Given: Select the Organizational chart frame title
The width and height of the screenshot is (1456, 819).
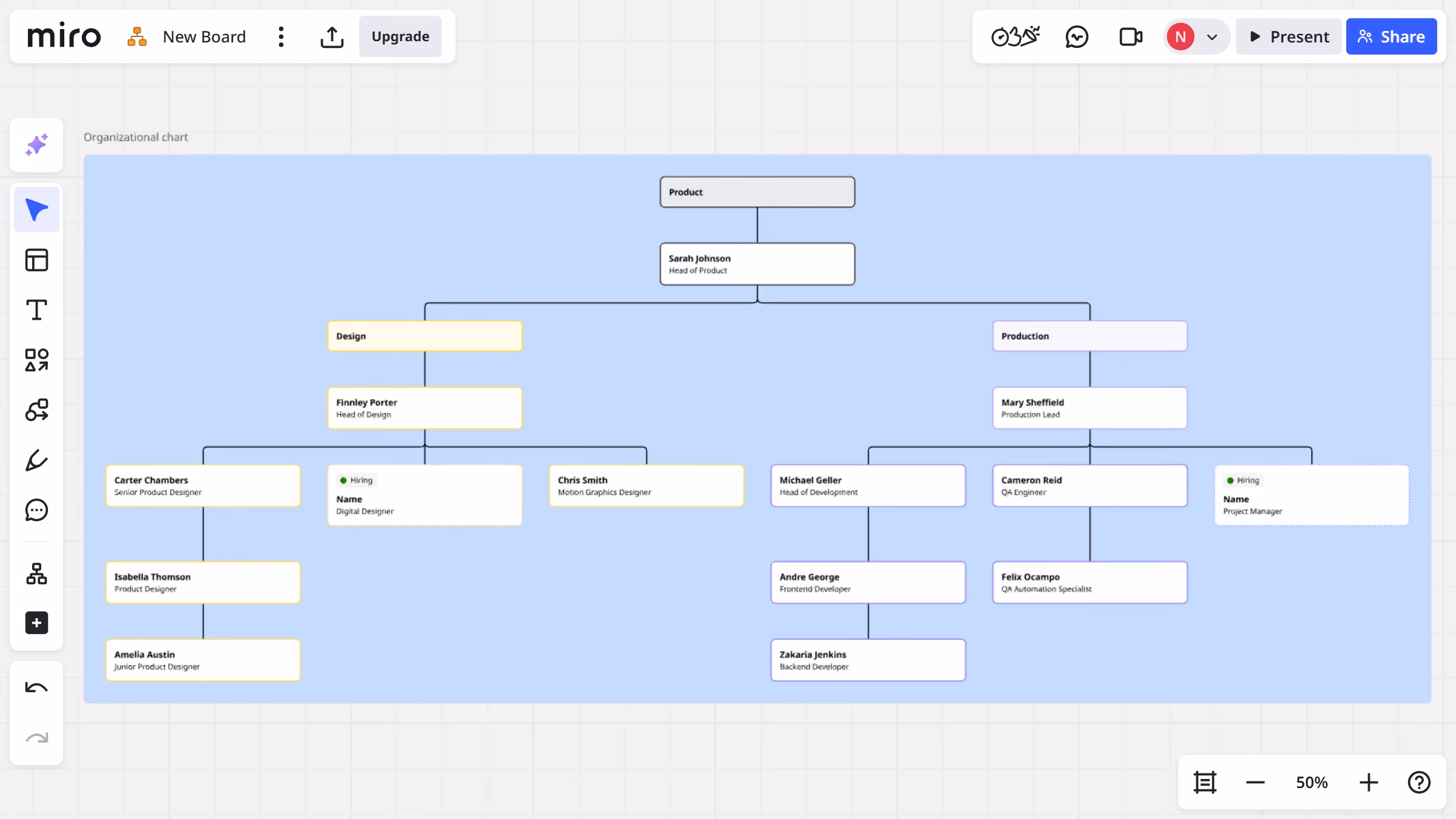Looking at the screenshot, I should pos(136,137).
